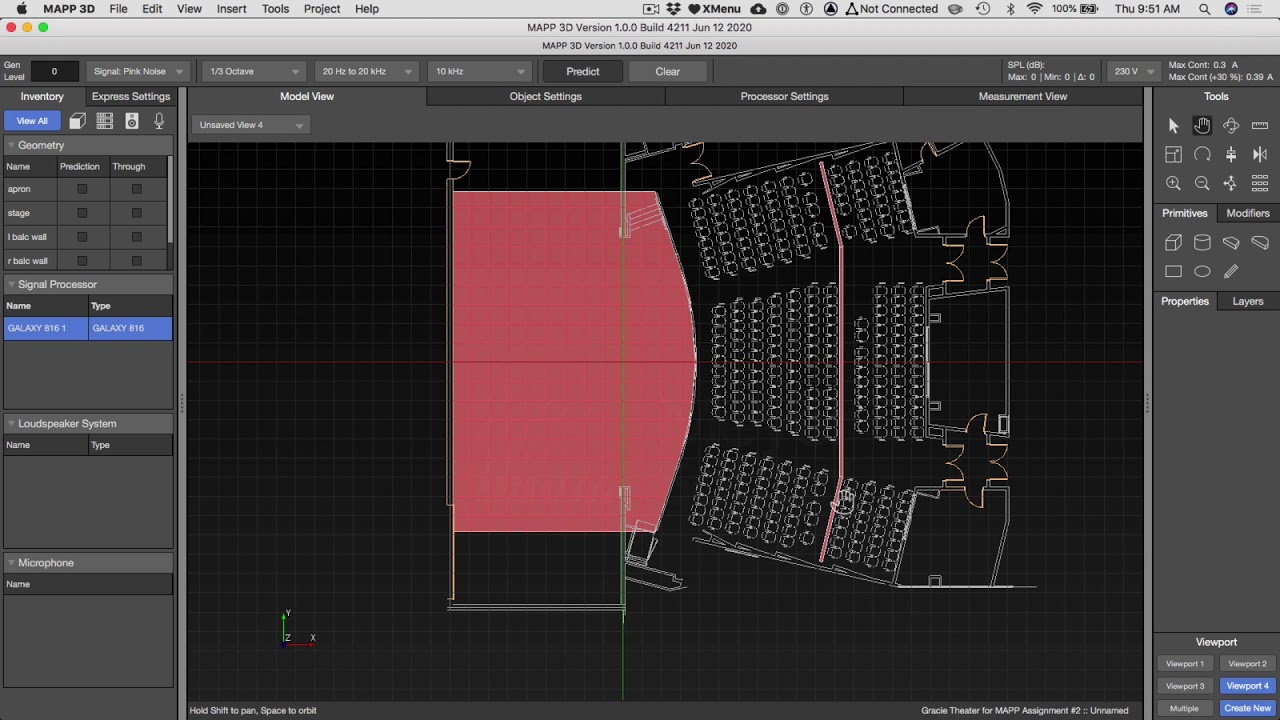Toggle Prediction checkbox for stage

[82, 213]
